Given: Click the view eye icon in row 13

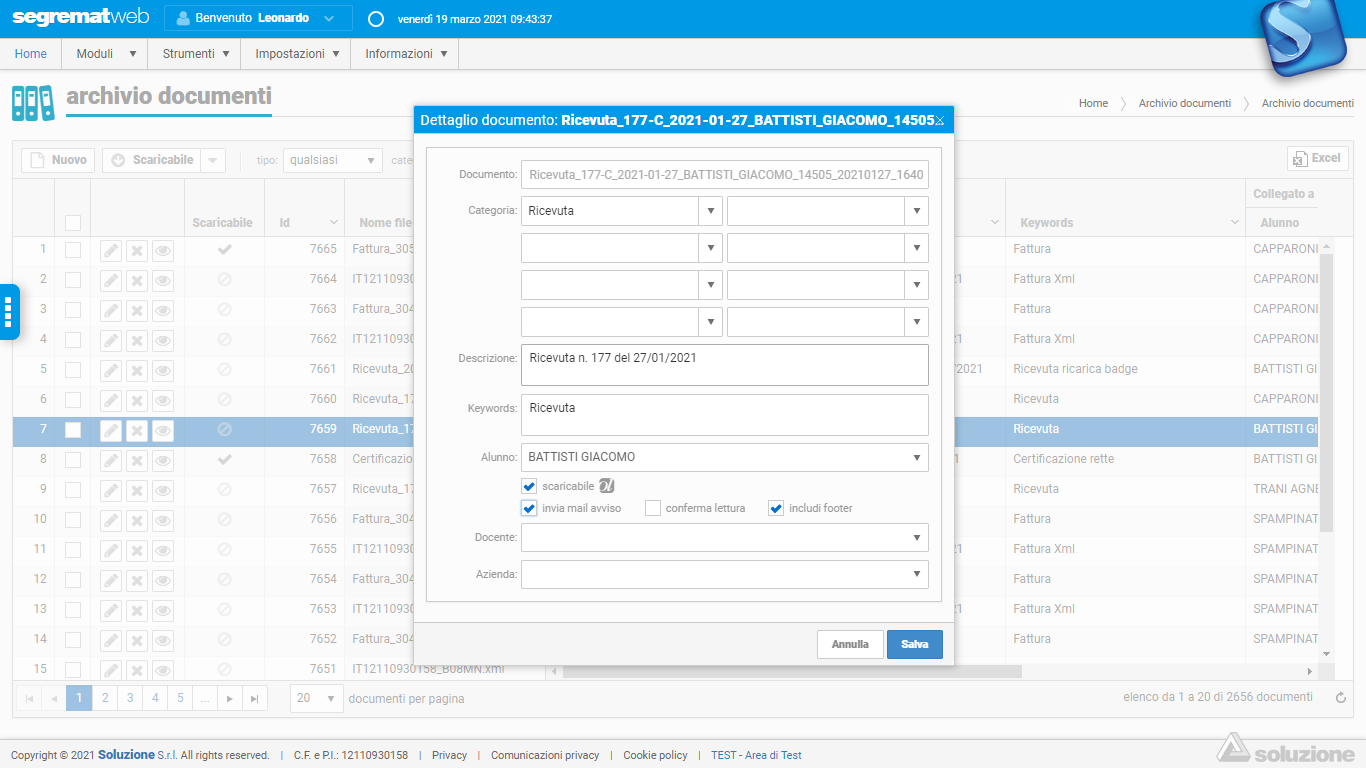Looking at the screenshot, I should (x=163, y=610).
